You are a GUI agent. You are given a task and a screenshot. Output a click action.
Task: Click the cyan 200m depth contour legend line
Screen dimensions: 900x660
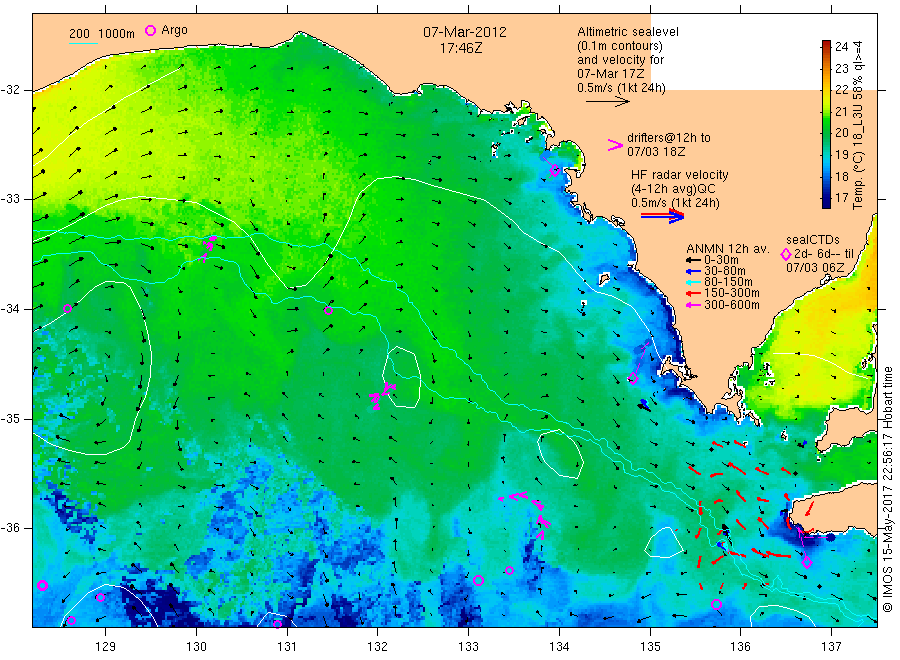tap(83, 43)
